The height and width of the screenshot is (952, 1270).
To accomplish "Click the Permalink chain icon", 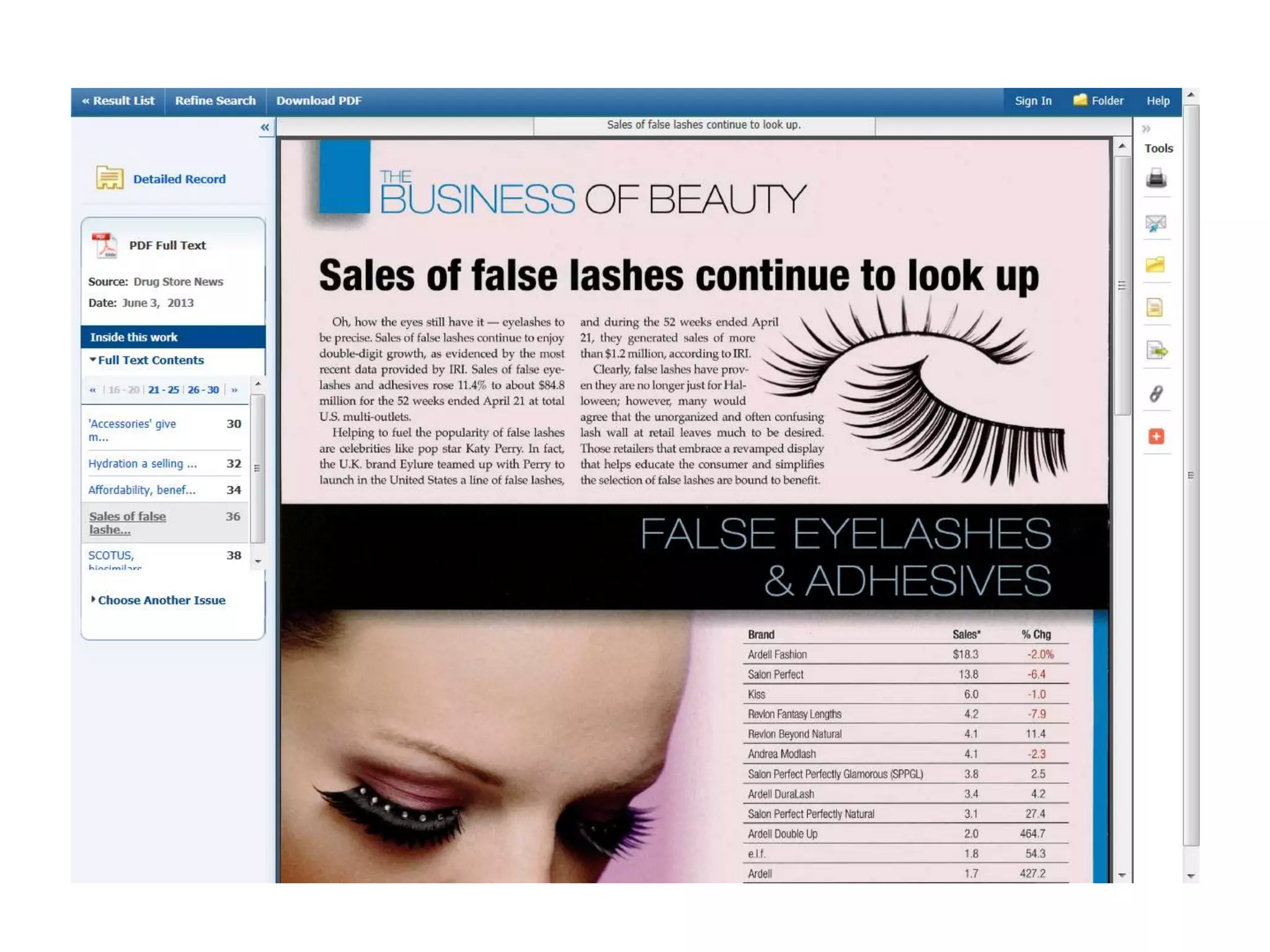I will coord(1156,394).
